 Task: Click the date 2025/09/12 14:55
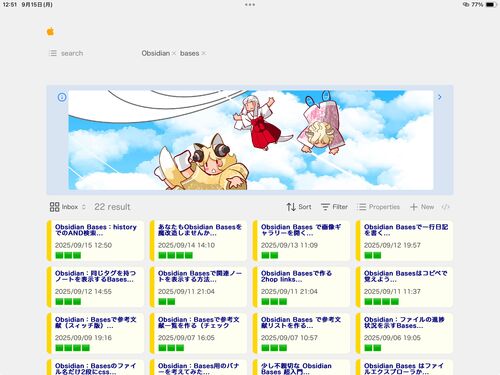pos(83,292)
